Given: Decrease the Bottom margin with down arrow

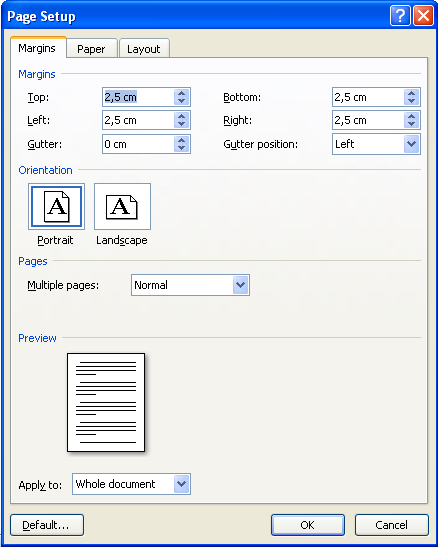Looking at the screenshot, I should coord(411,101).
